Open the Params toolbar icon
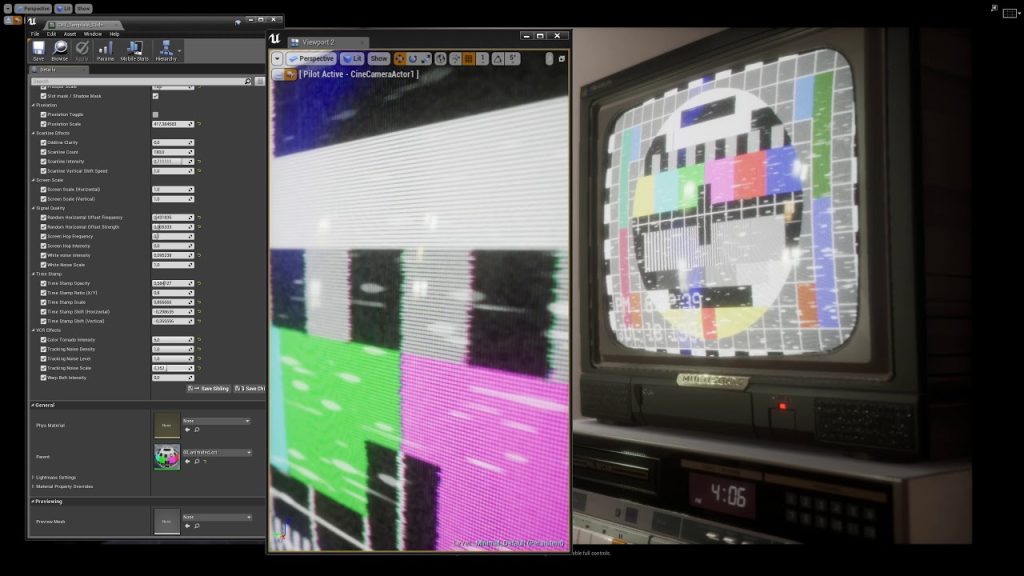 click(105, 50)
